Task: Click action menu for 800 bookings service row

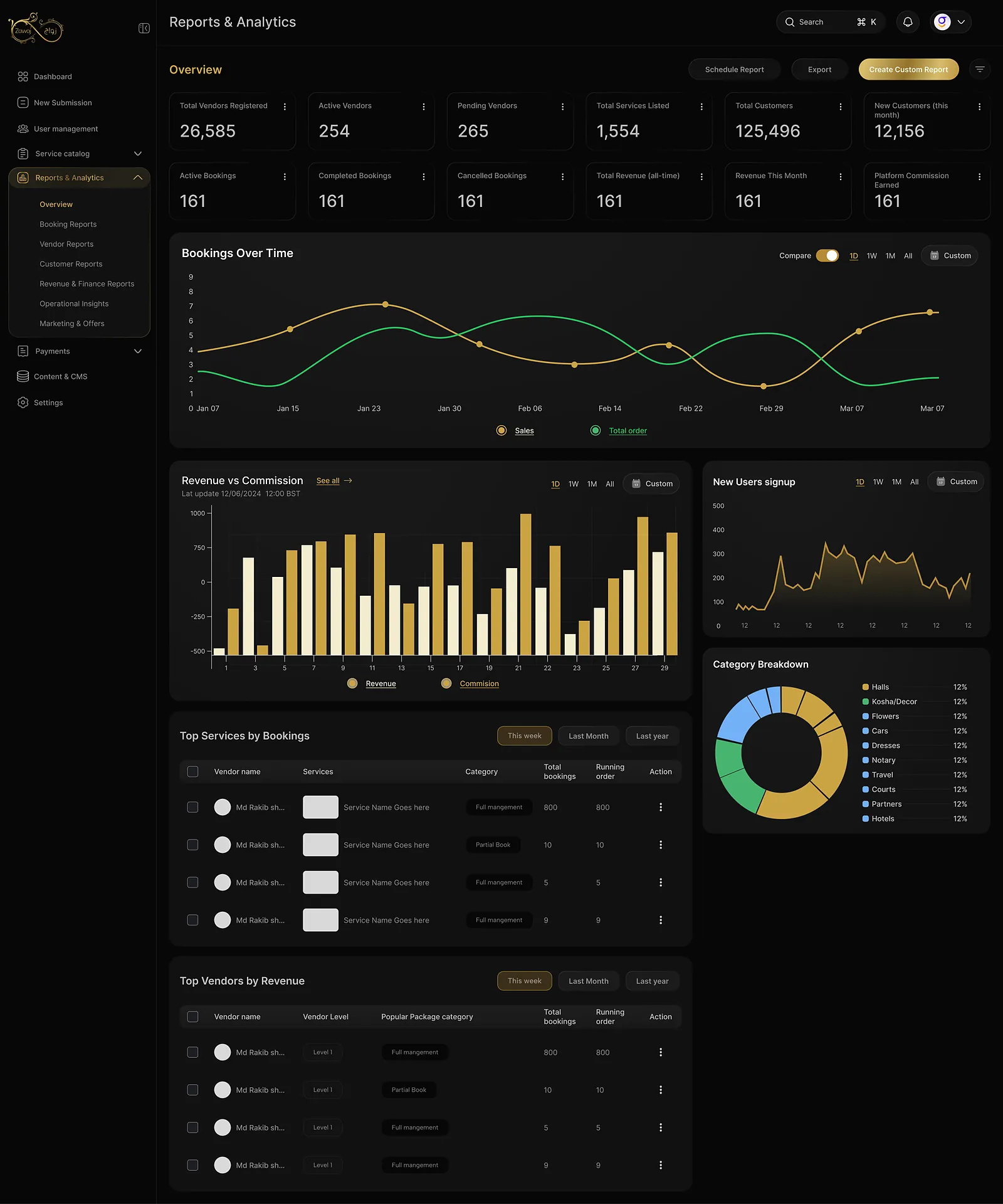Action: (x=661, y=807)
